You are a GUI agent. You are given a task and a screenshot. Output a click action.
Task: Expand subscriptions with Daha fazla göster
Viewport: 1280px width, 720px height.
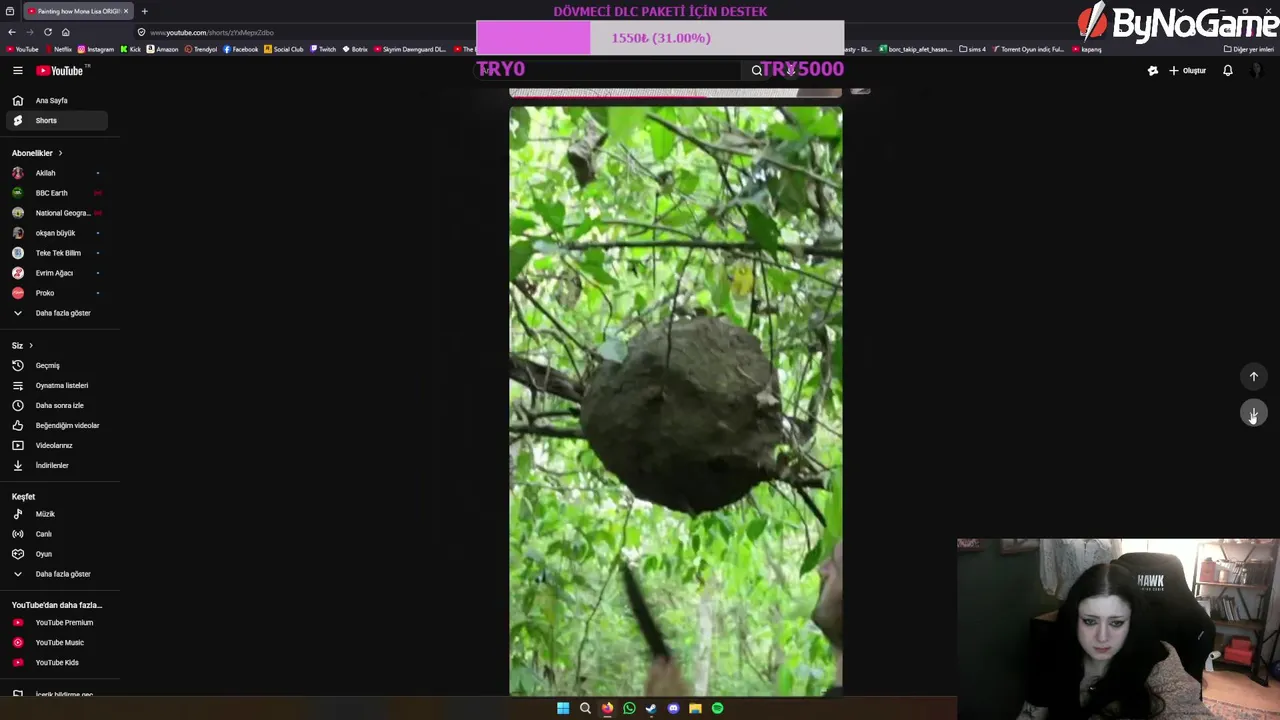tap(56, 313)
